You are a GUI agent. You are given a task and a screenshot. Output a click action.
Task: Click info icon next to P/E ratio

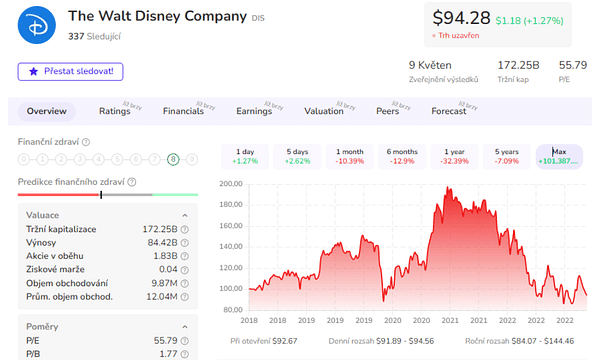pyautogui.click(x=184, y=341)
